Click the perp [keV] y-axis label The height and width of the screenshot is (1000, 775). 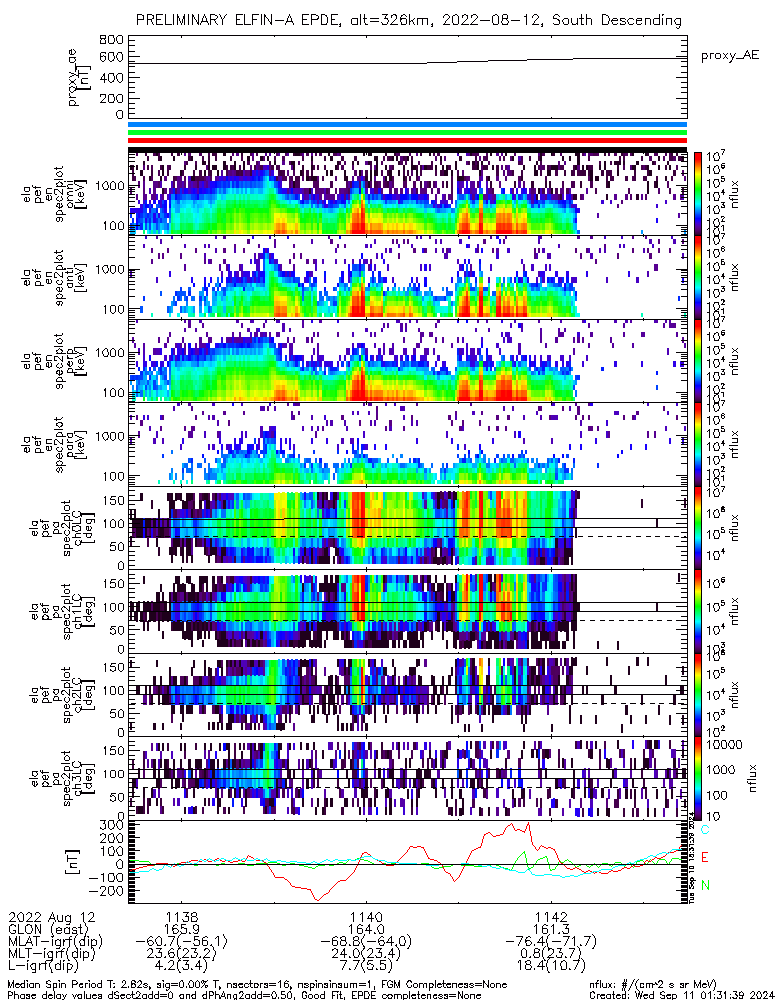[54, 361]
